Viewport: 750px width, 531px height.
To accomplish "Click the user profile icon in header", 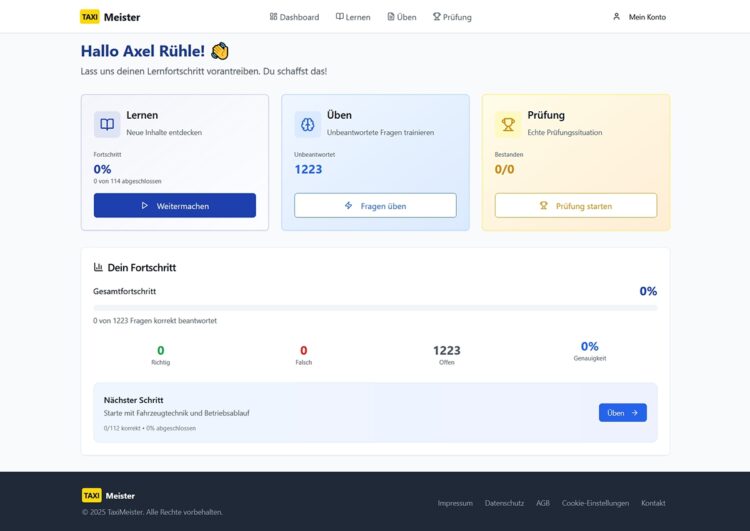I will [616, 17].
